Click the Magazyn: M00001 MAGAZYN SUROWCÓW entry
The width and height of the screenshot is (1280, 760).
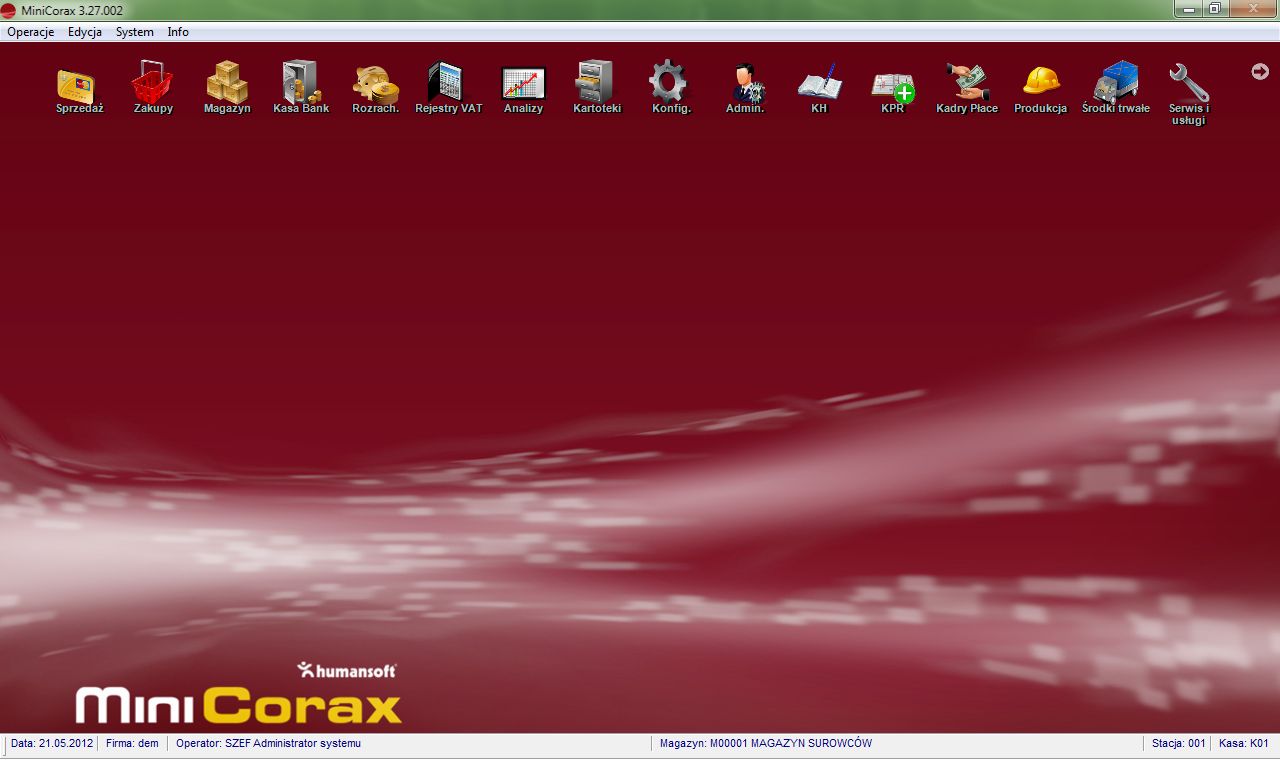pos(766,744)
